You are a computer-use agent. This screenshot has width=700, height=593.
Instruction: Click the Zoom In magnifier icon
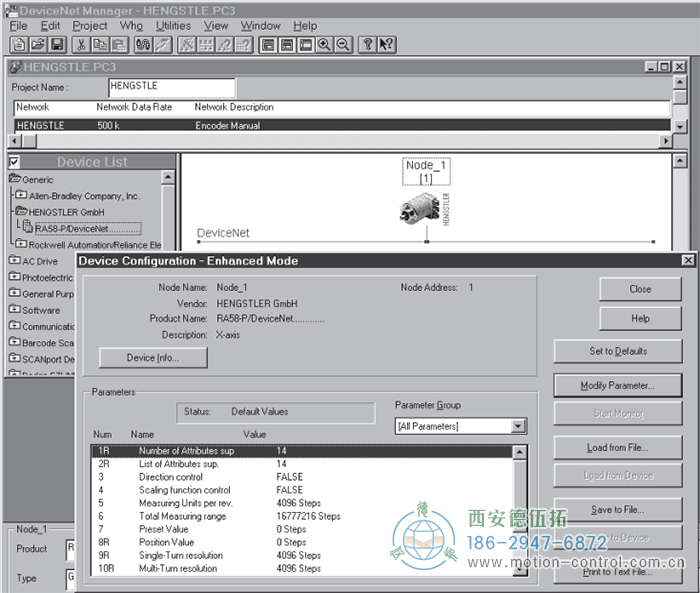tap(324, 44)
